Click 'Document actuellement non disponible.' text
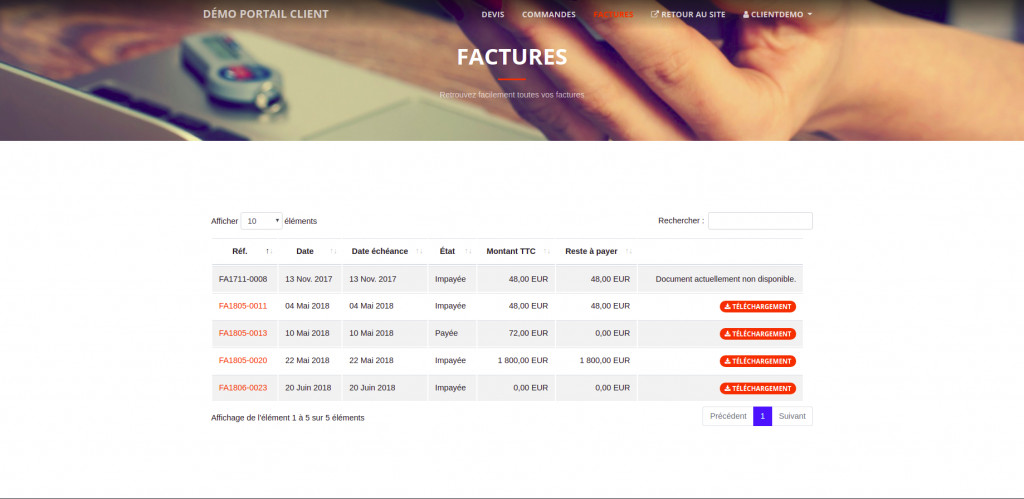The height and width of the screenshot is (499, 1024). [x=726, y=279]
